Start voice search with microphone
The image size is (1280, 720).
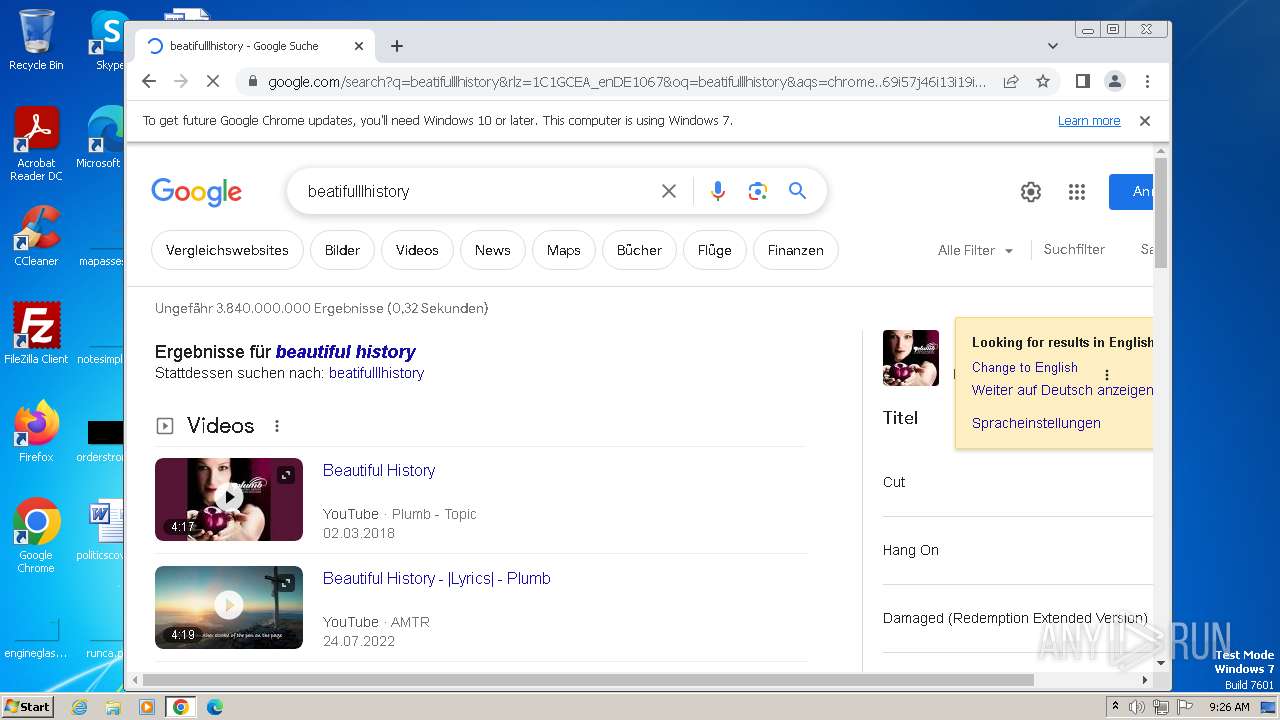[x=717, y=191]
